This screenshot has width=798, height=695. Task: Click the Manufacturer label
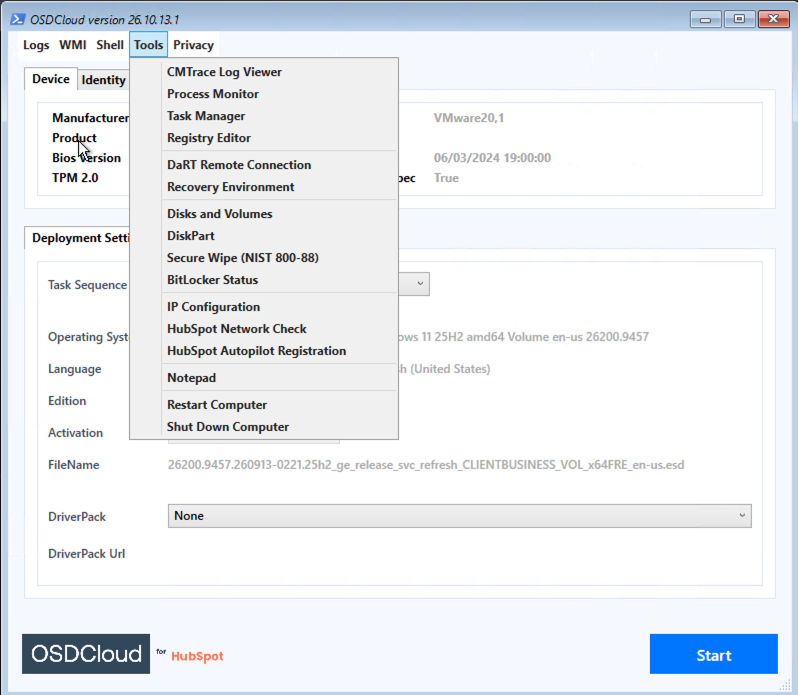[x=91, y=118]
